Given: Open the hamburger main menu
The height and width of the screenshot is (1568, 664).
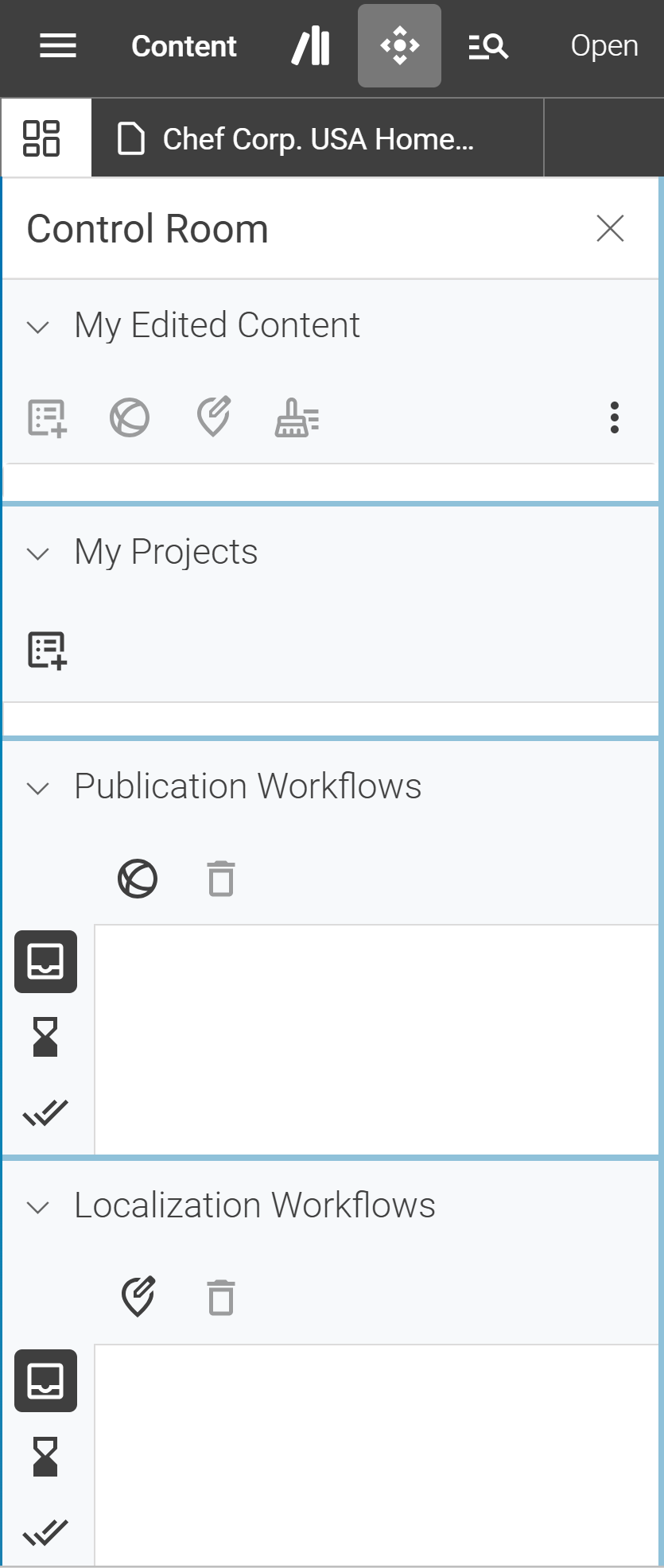Looking at the screenshot, I should [x=58, y=46].
